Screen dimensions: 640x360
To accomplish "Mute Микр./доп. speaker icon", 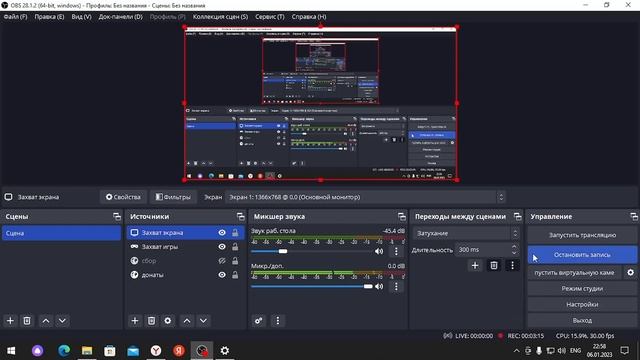I will click(x=379, y=286).
